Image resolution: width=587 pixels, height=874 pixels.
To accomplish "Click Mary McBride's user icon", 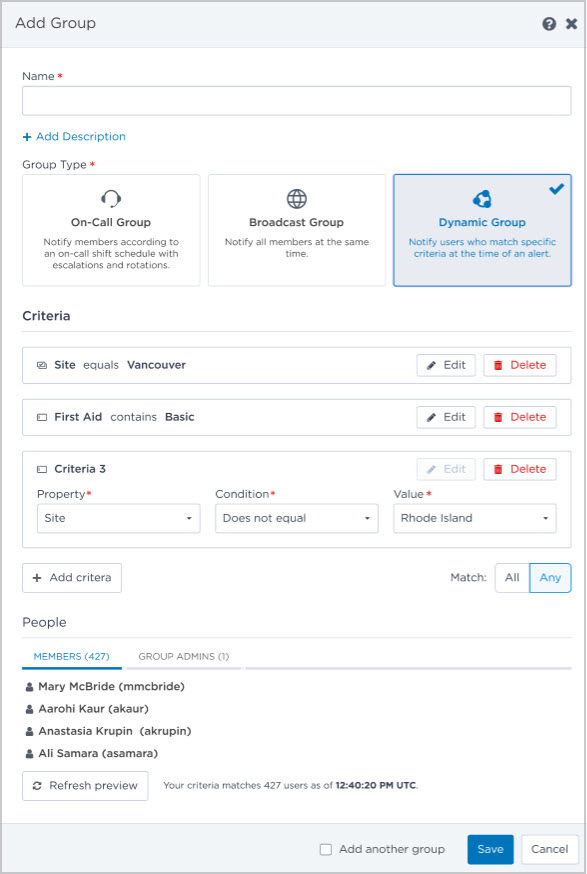I will (30, 687).
